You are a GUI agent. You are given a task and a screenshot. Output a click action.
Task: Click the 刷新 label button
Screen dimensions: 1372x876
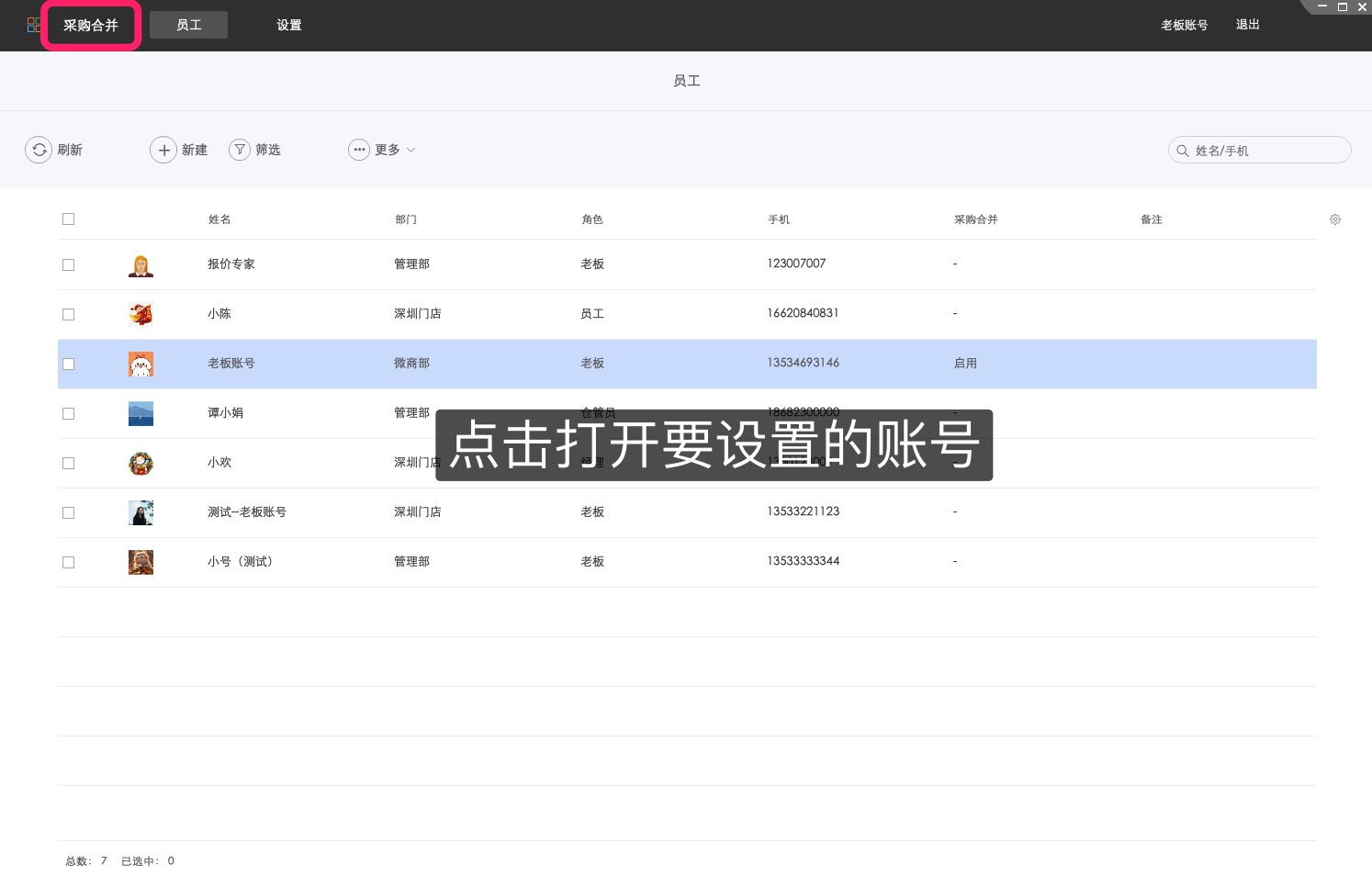tap(70, 150)
